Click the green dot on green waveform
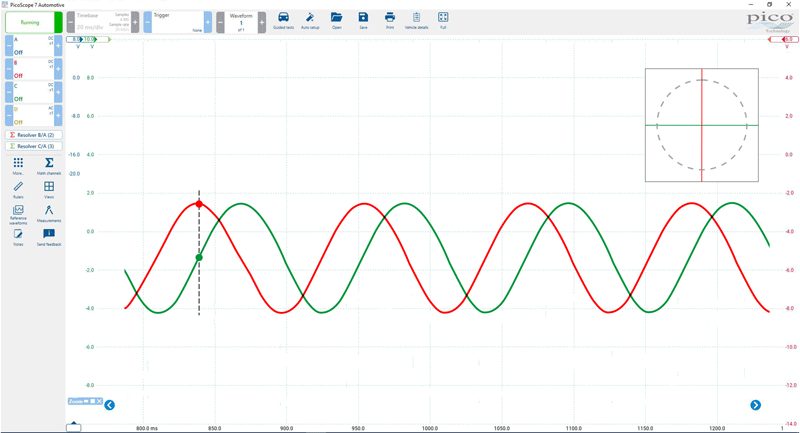 [x=199, y=258]
